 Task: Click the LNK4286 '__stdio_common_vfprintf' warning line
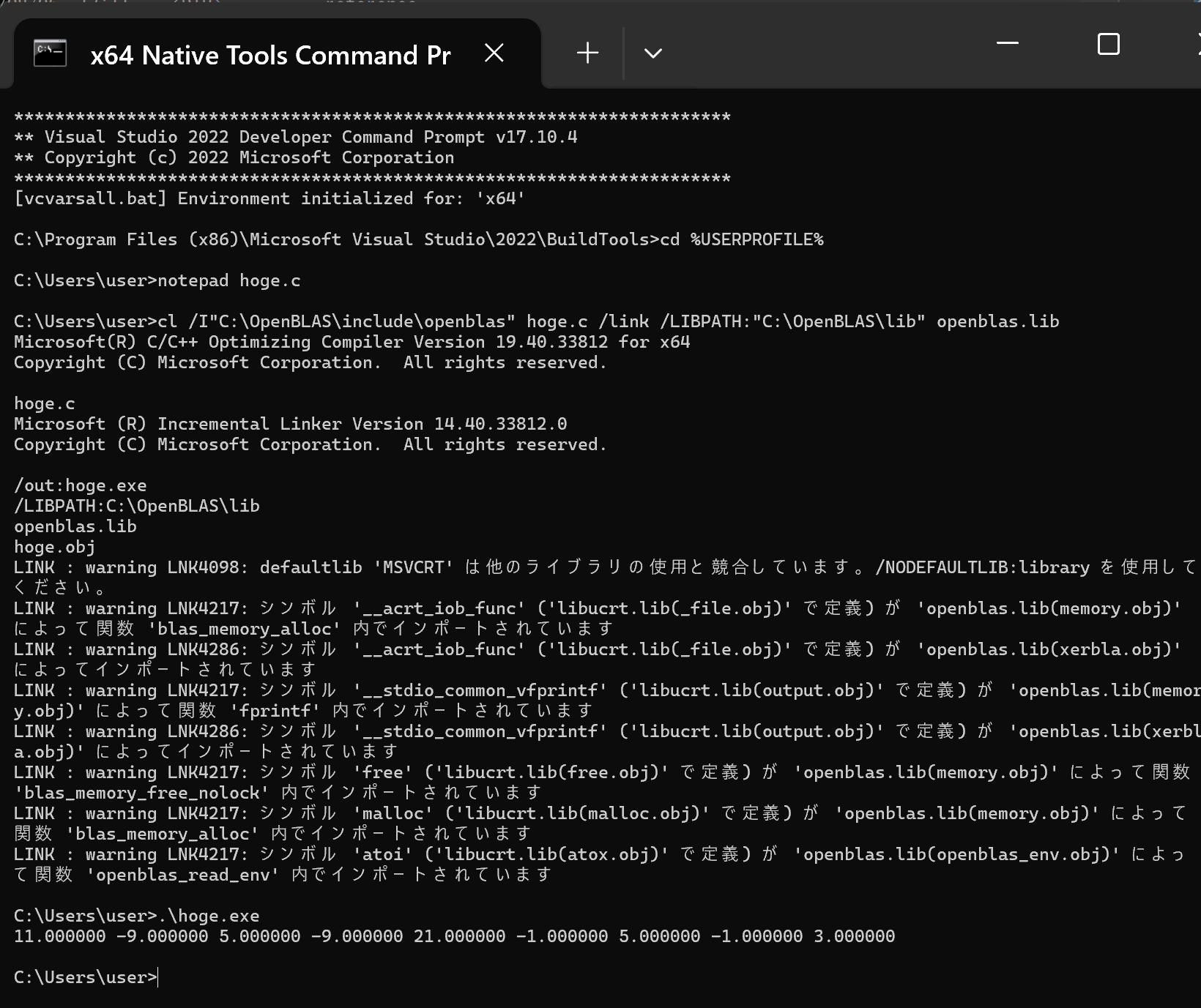(x=607, y=742)
